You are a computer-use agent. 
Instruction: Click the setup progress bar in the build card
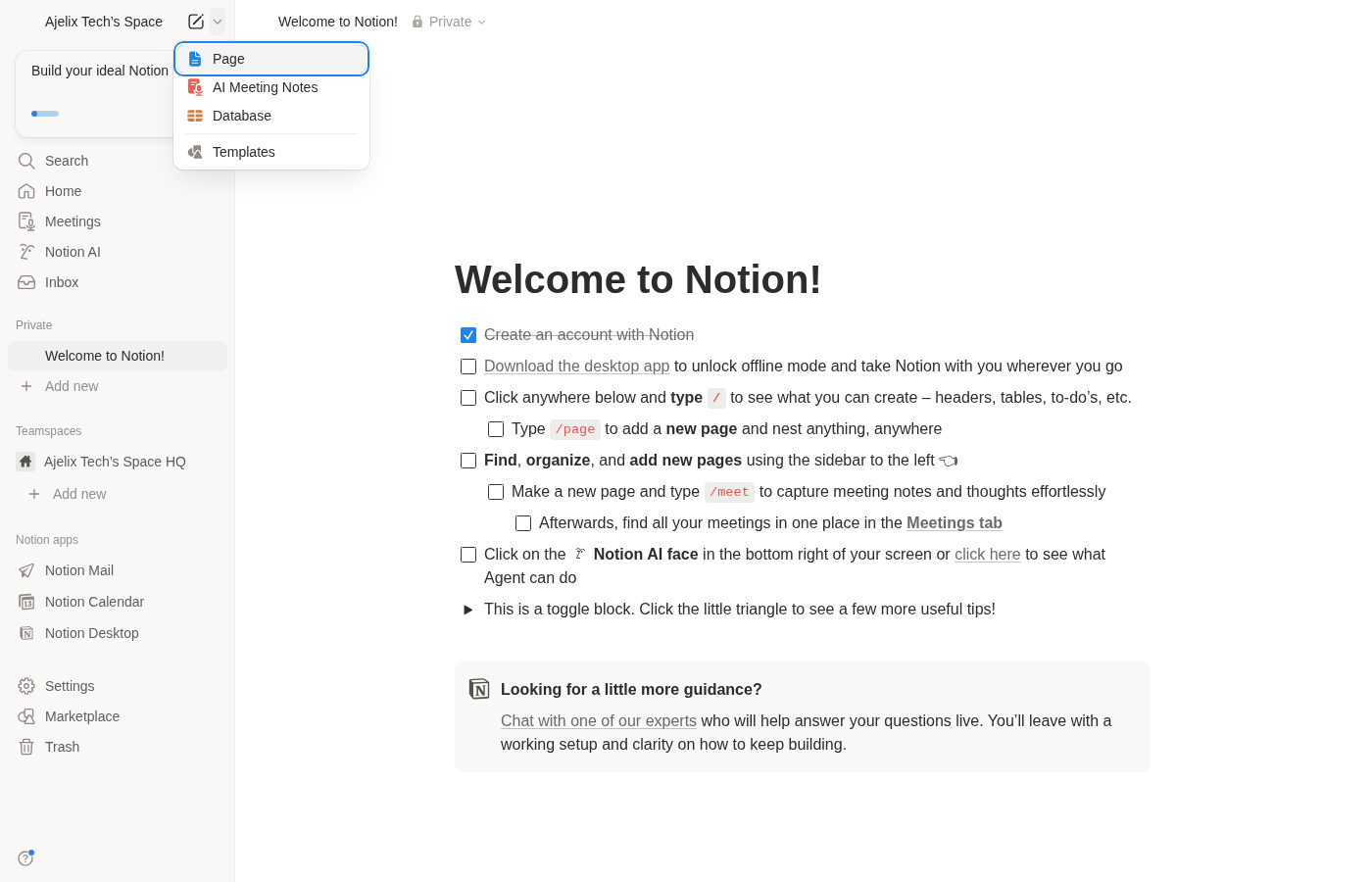(45, 114)
